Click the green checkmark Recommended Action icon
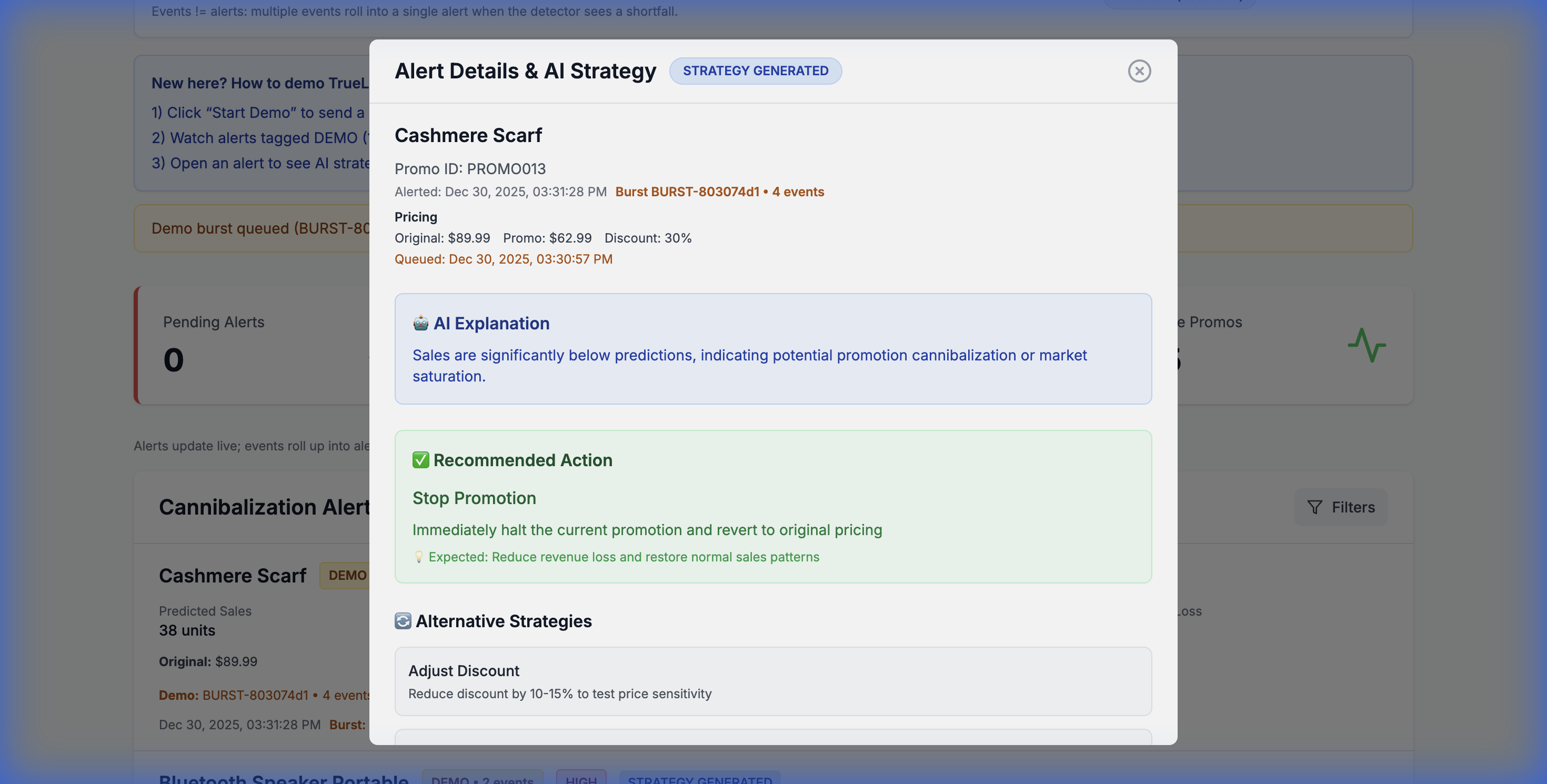The image size is (1547, 784). (x=420, y=460)
